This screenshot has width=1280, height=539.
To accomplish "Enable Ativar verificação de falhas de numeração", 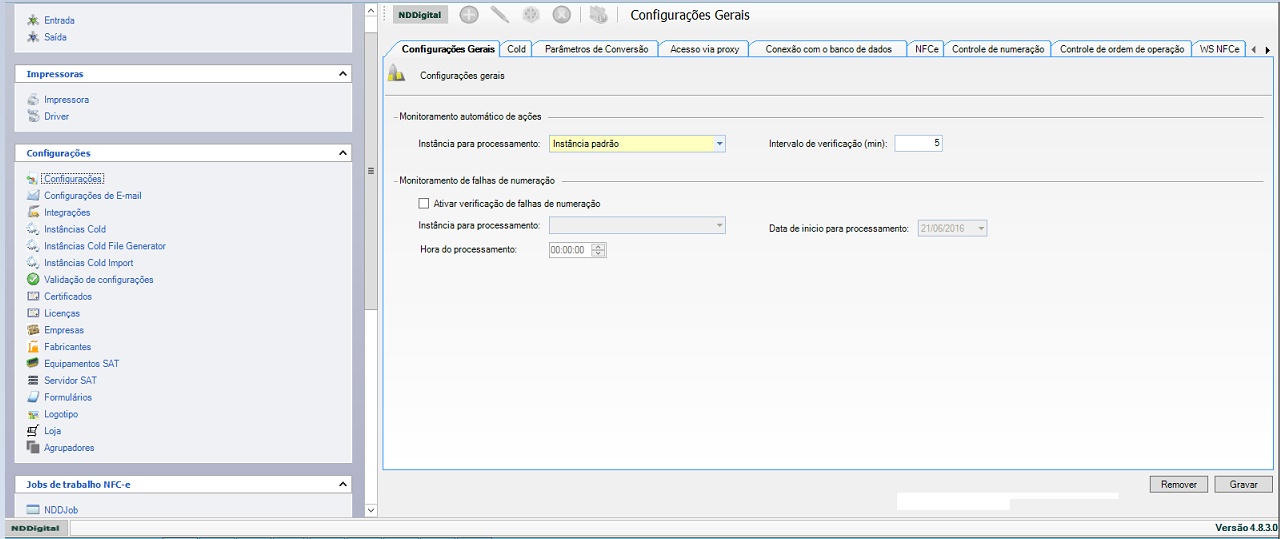I will (424, 204).
